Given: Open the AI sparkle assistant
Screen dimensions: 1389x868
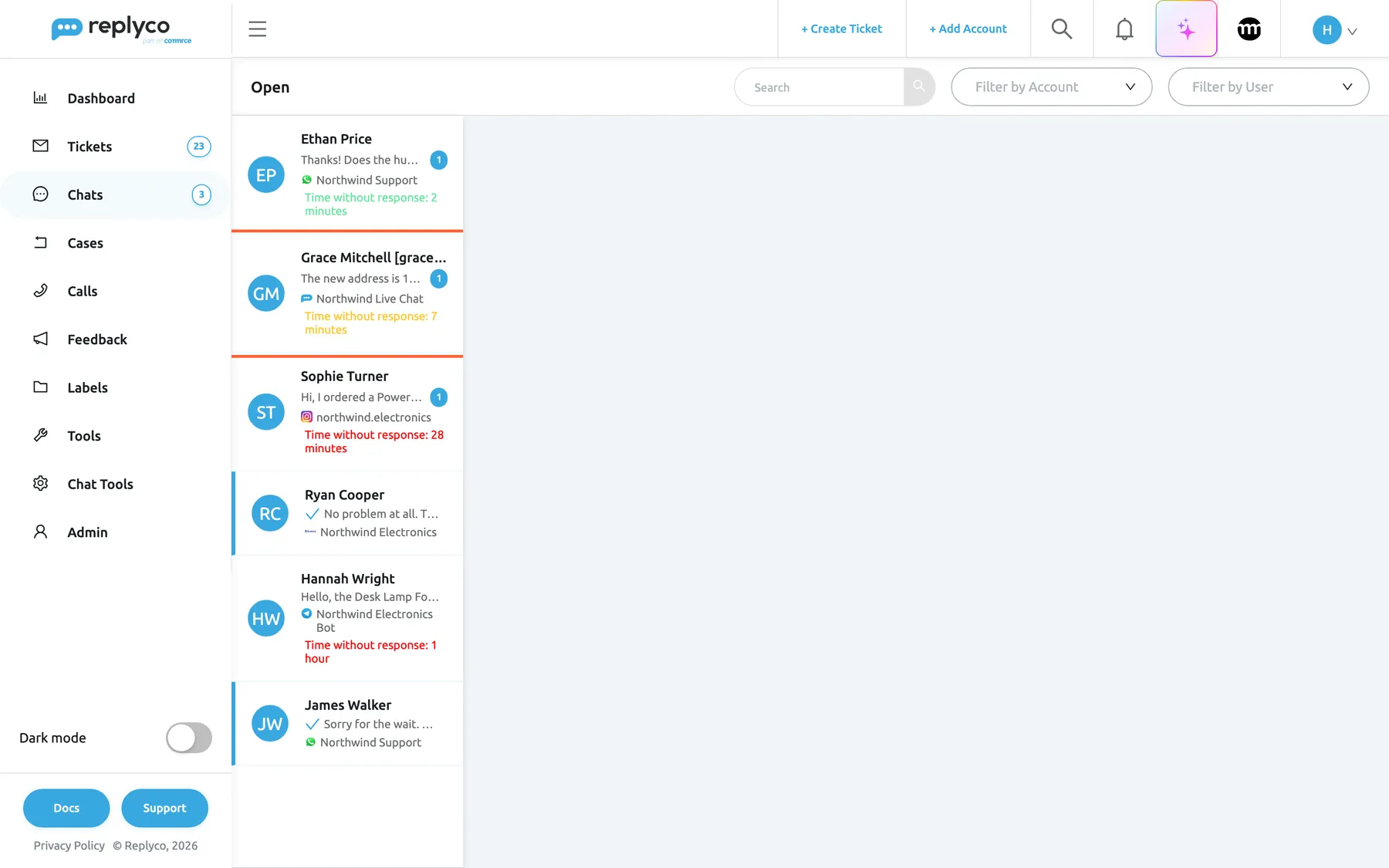Looking at the screenshot, I should pos(1186,29).
